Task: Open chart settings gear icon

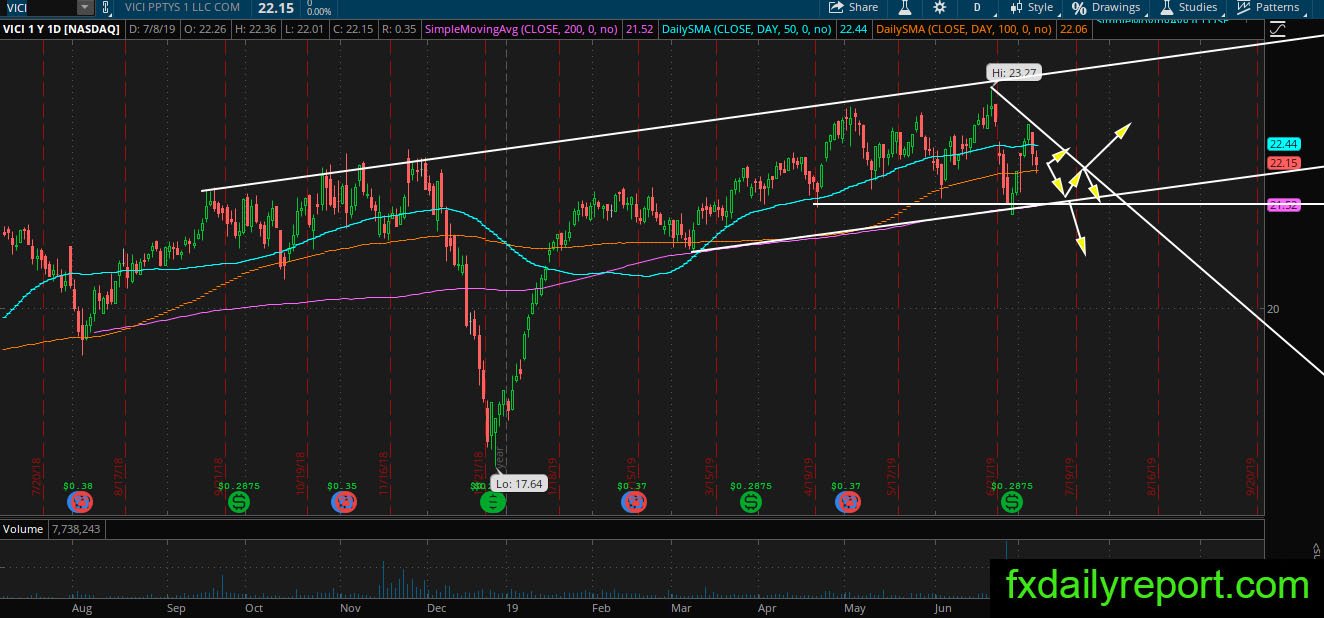Action: coord(939,7)
